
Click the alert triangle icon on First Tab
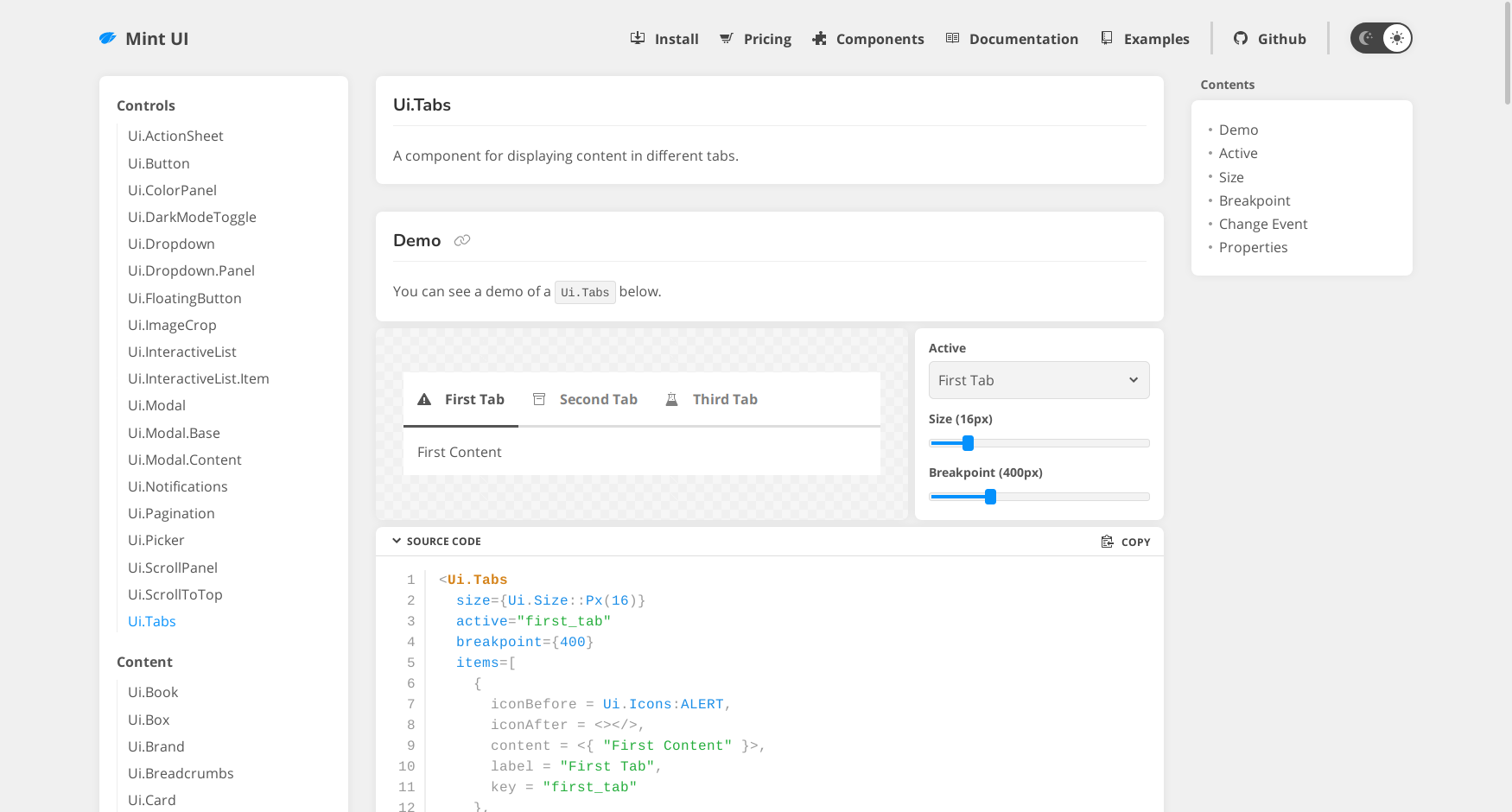[424, 398]
